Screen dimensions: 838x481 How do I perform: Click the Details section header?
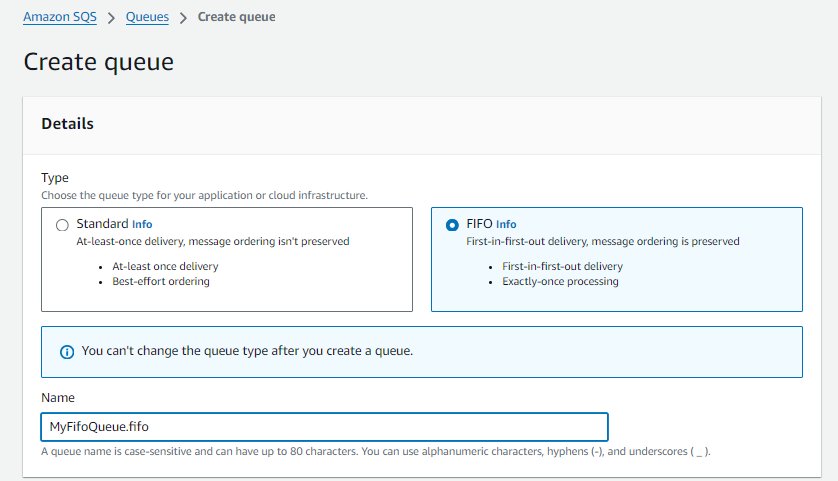coord(68,124)
